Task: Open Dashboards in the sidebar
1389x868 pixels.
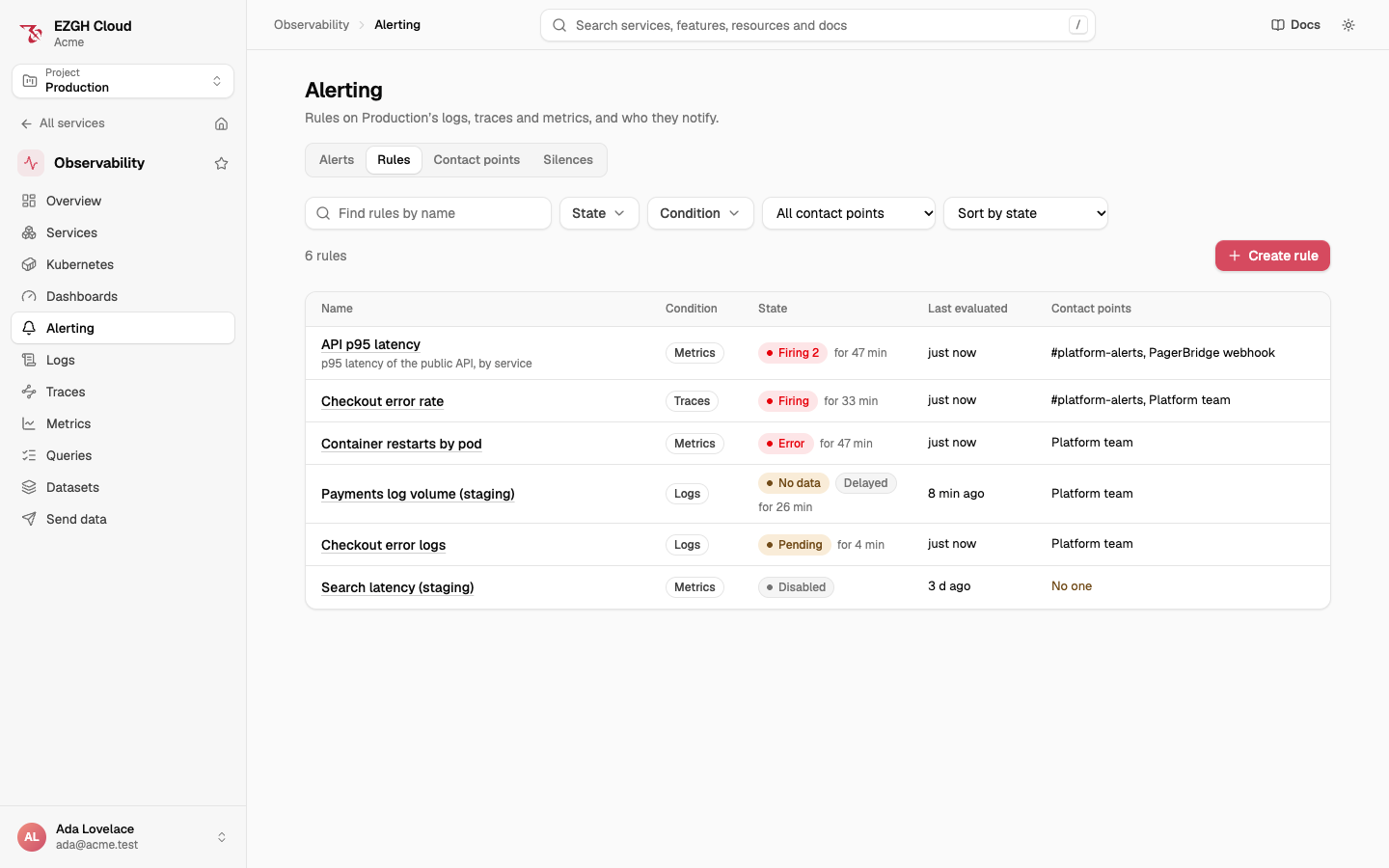Action: pos(123,296)
